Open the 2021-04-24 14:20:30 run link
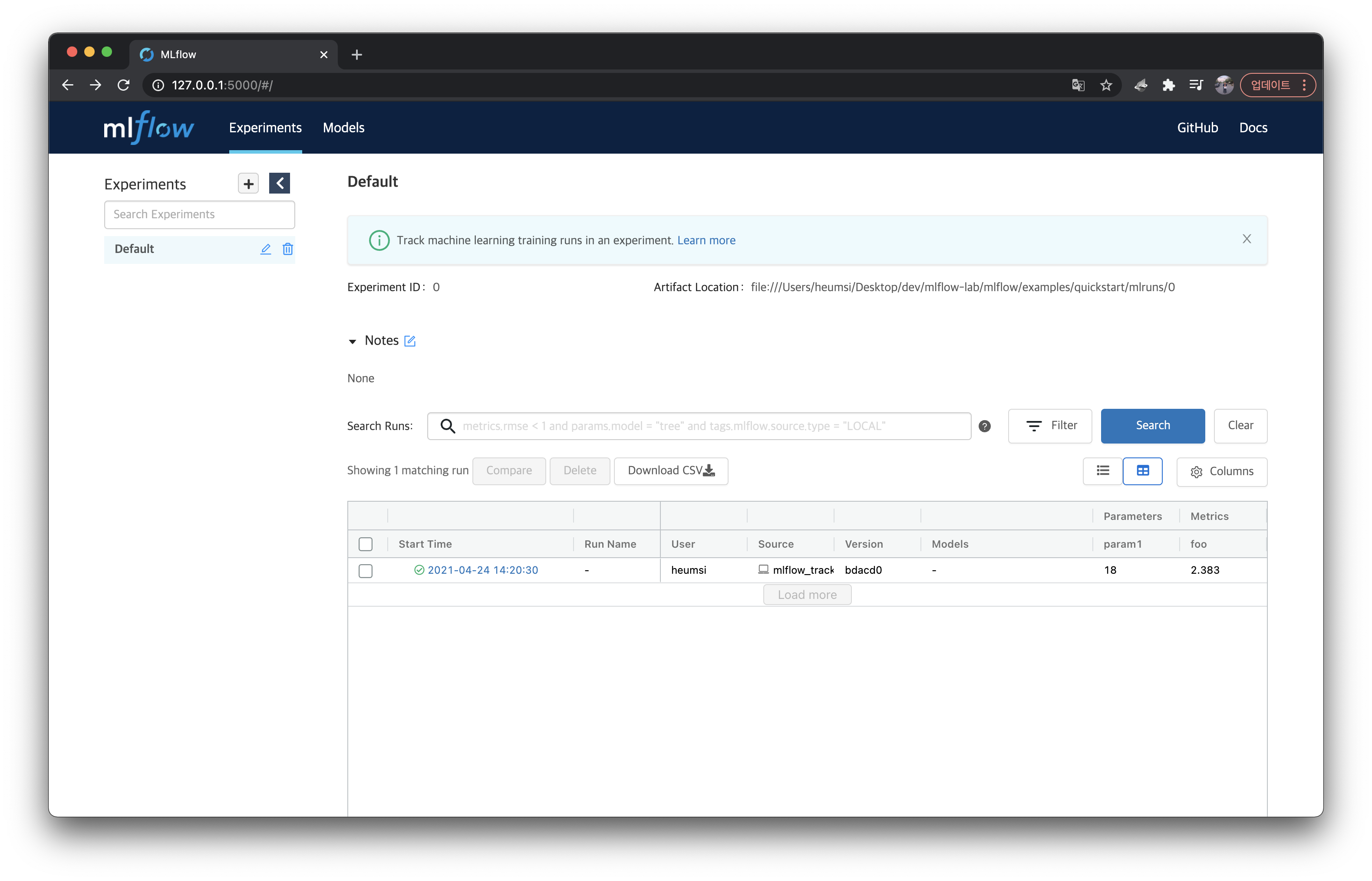Screen dimensions: 1372x881 tap(482, 570)
